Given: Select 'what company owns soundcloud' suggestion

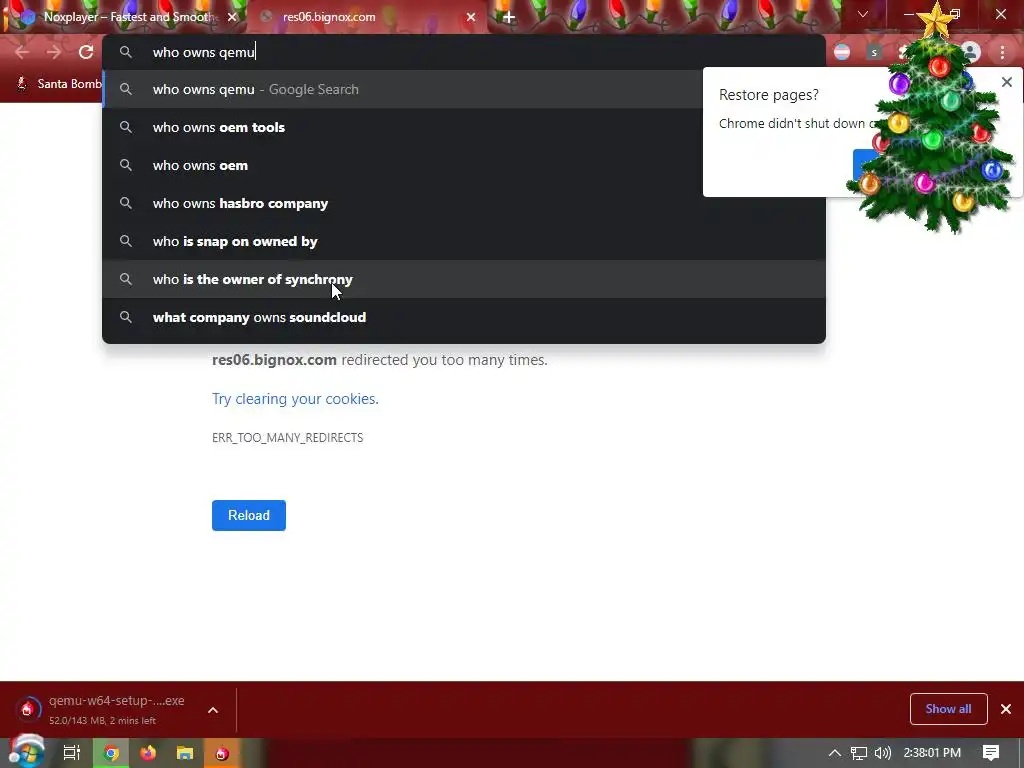Looking at the screenshot, I should tap(464, 317).
